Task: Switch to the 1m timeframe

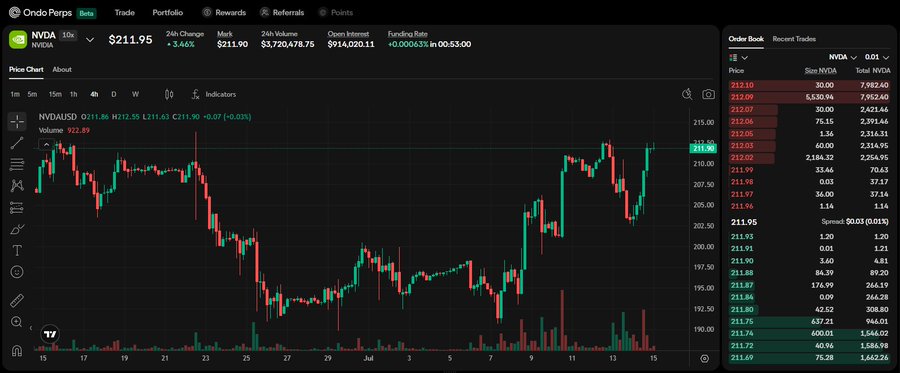Action: point(15,94)
